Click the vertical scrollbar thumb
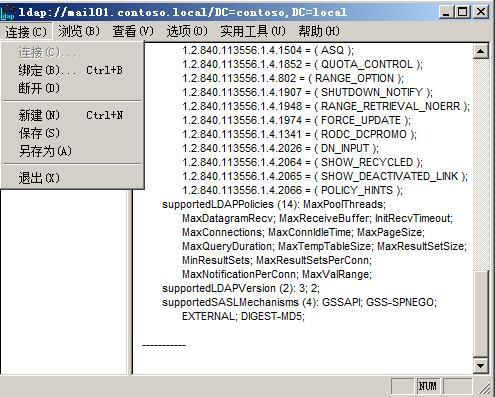The image size is (495, 397). (x=480, y=314)
